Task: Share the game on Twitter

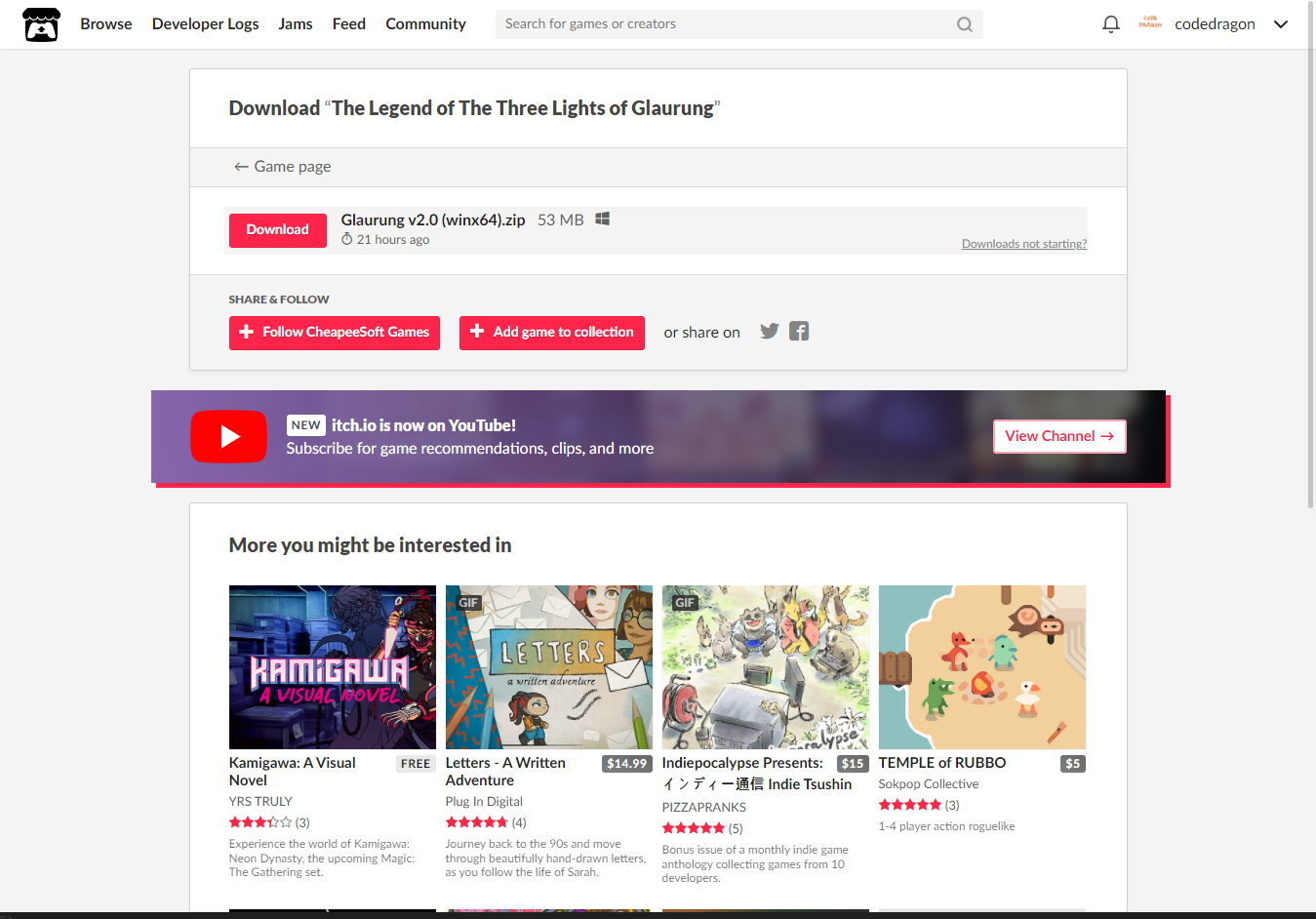Action: point(770,331)
